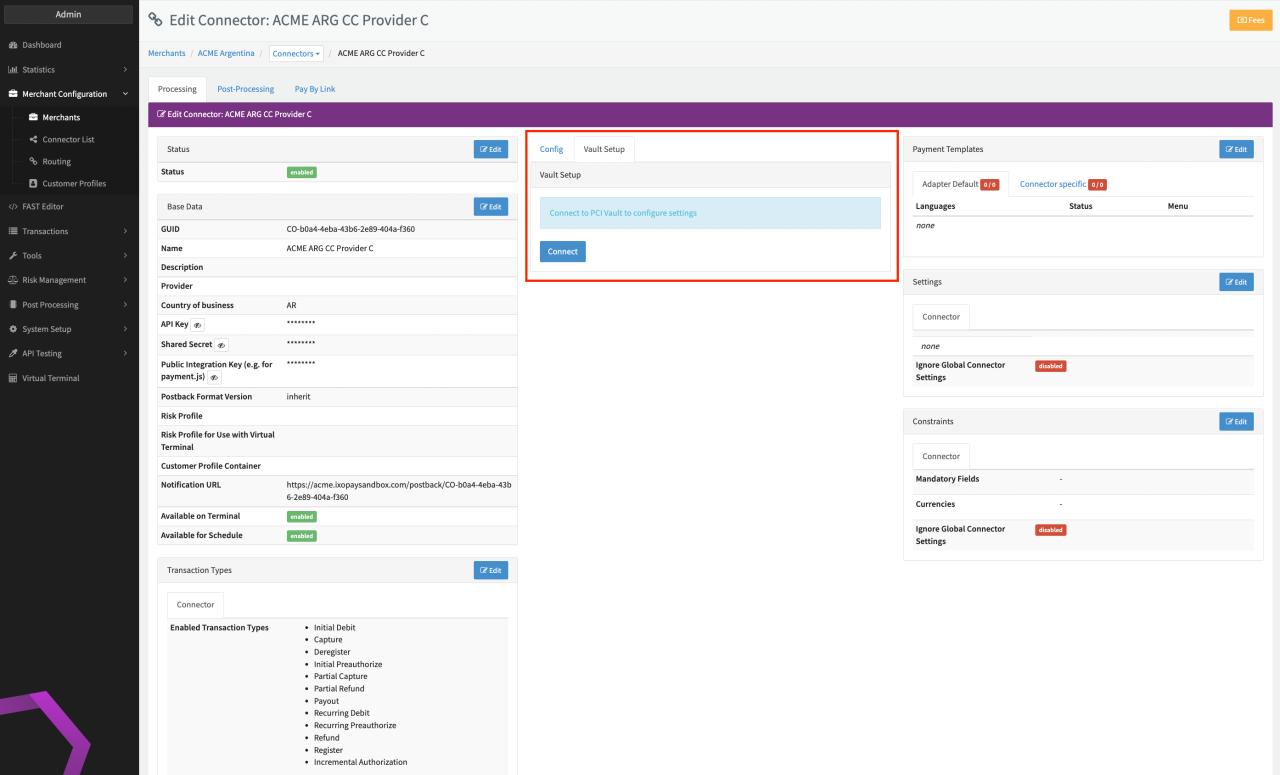Screen dimensions: 1280x775
Task: Select the Config tab
Action: coord(551,149)
